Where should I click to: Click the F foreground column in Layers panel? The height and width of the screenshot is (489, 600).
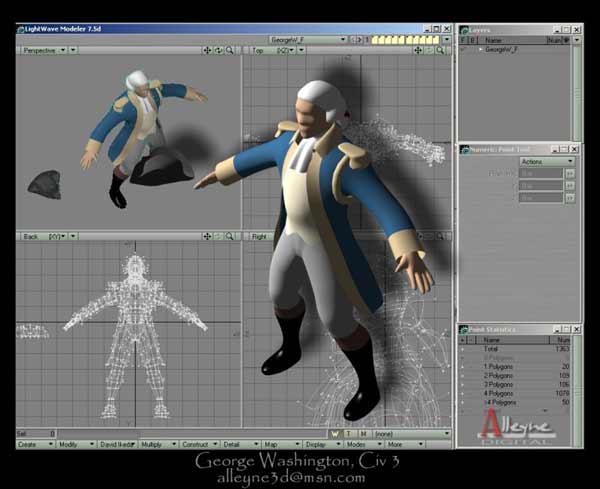pos(463,40)
